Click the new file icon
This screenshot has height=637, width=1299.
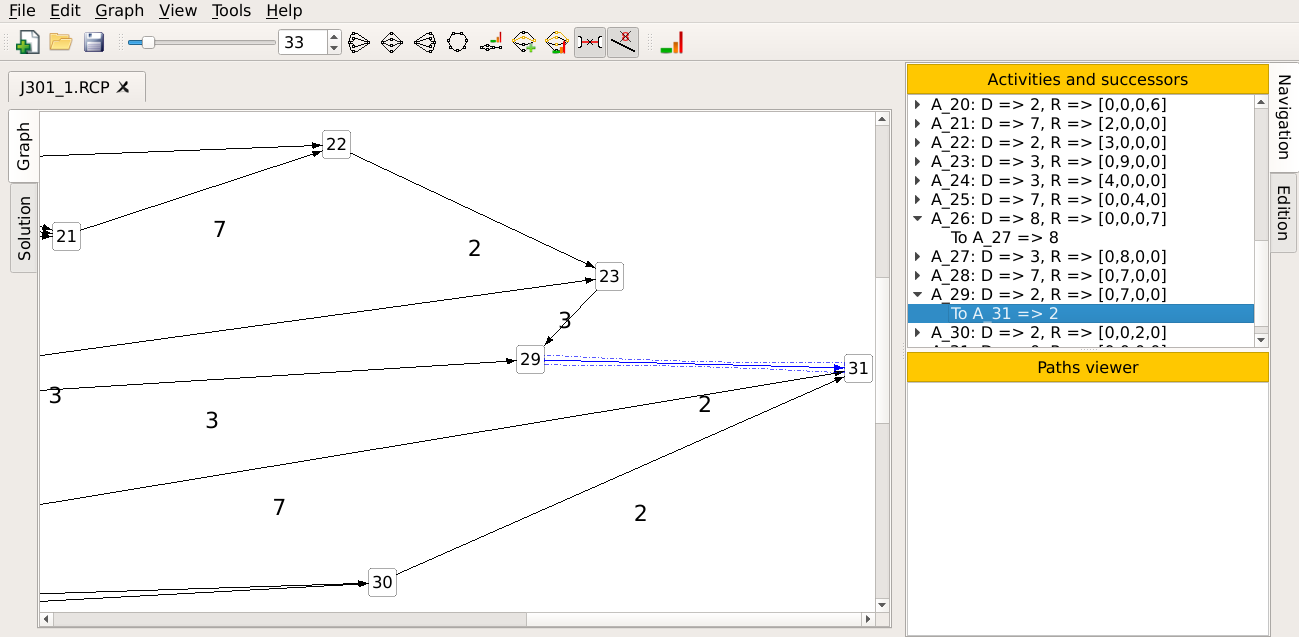[28, 42]
